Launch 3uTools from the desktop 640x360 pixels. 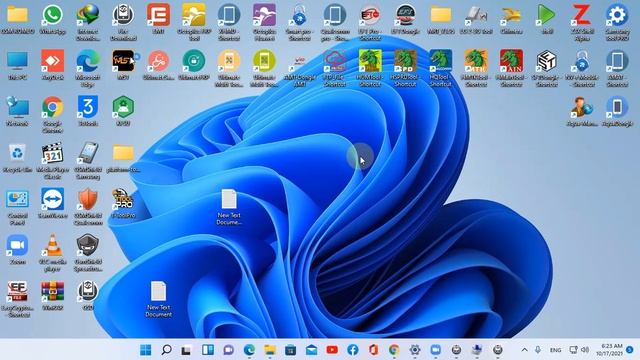click(x=88, y=107)
